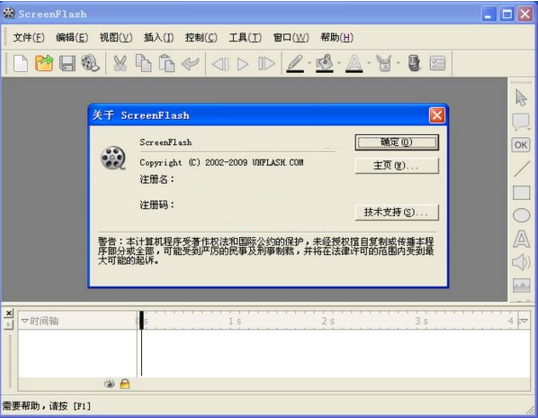The image size is (538, 418).
Task: Play the movie with triangle icon
Action: 243,64
